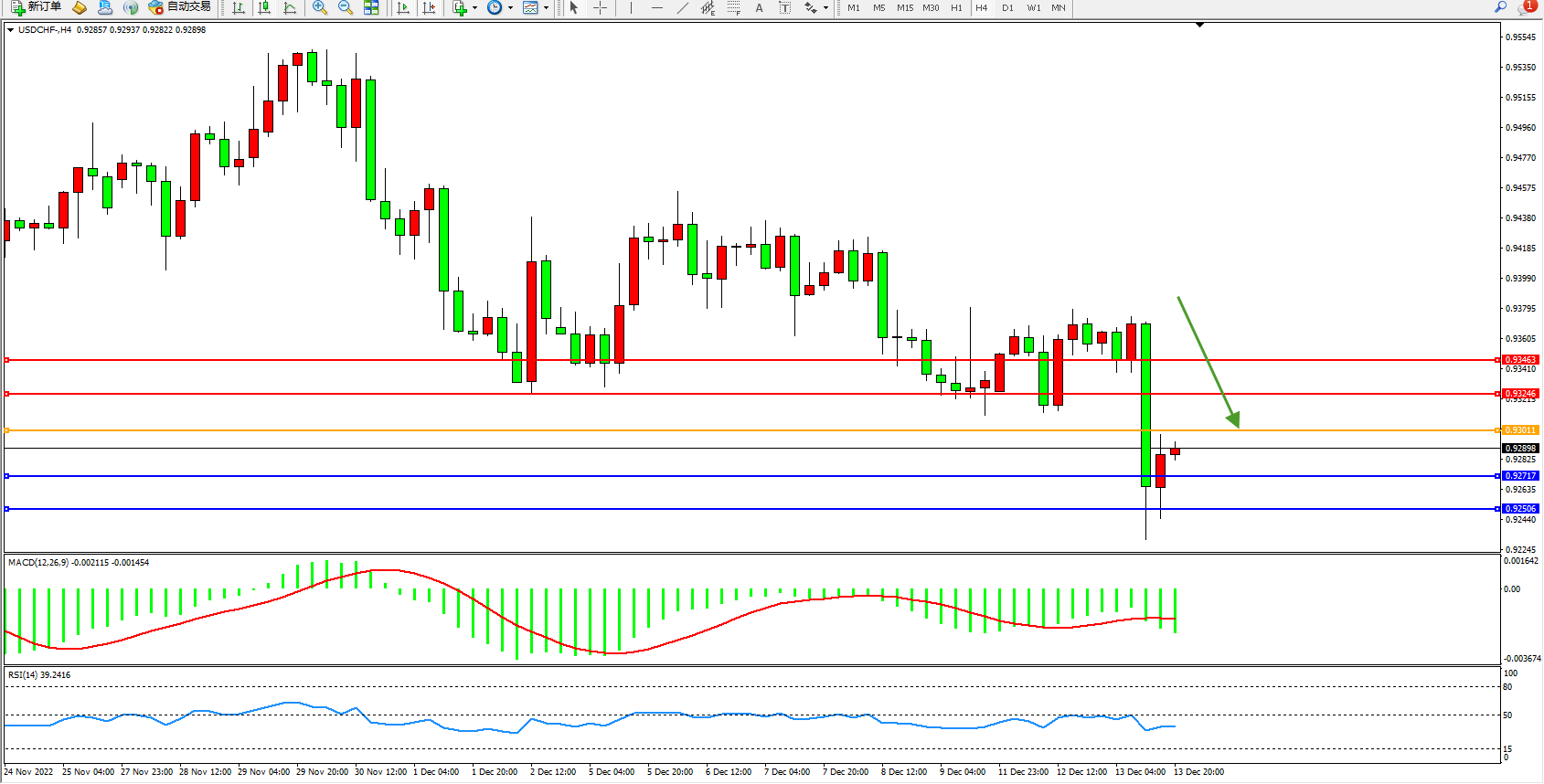Select the Fibonacci retracement tool
Image resolution: width=1544 pixels, height=784 pixels.
(x=733, y=7)
